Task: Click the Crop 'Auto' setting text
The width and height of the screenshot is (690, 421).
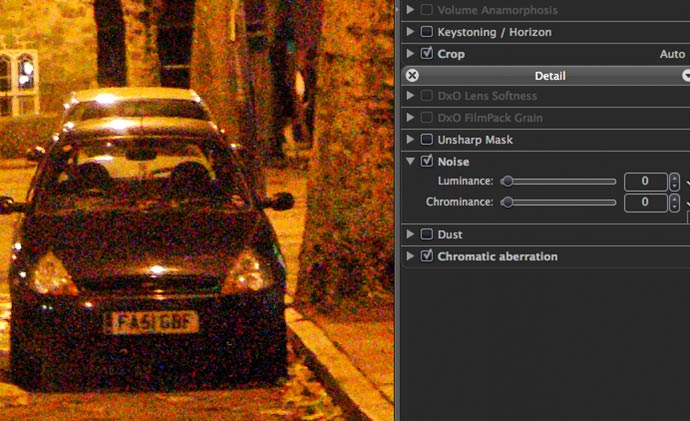Action: (672, 54)
